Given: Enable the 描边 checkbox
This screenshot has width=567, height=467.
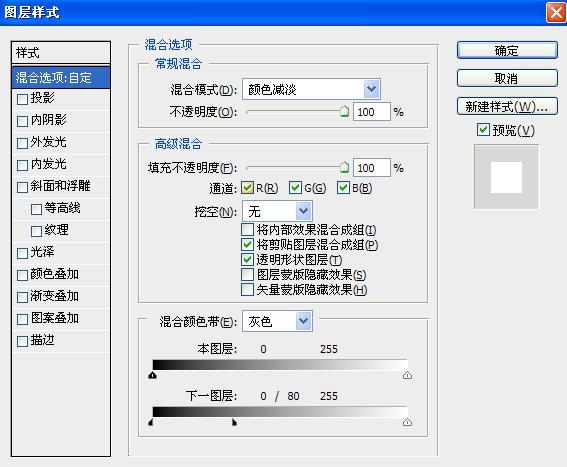Looking at the screenshot, I should point(22,341).
